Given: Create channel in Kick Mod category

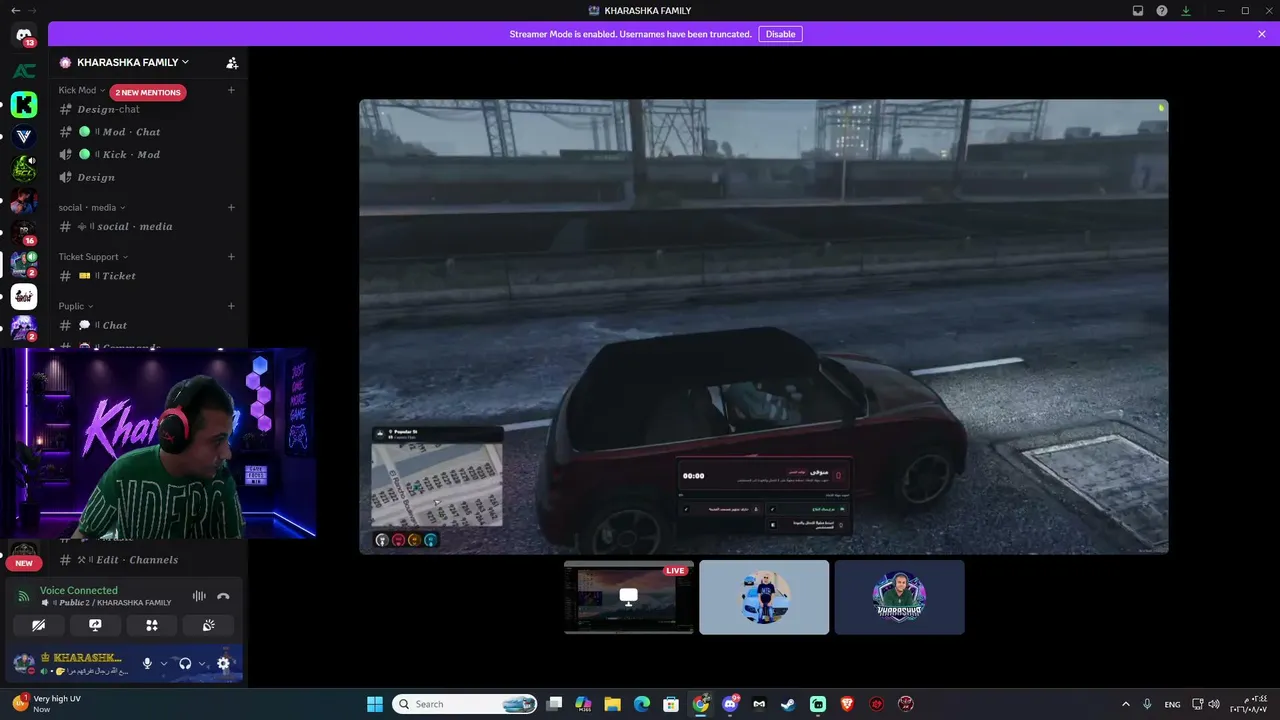Looking at the screenshot, I should [231, 90].
